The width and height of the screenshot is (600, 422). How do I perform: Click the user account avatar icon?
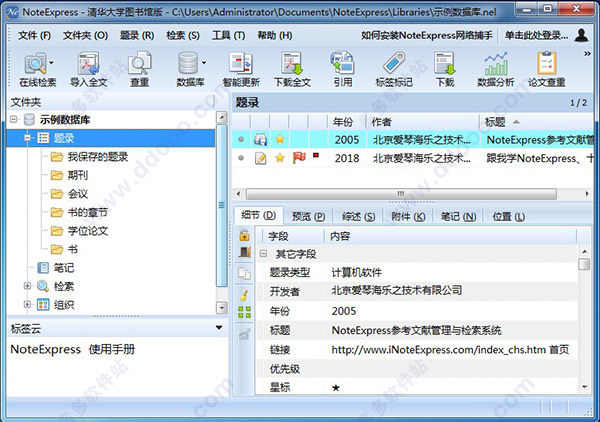(x=582, y=35)
